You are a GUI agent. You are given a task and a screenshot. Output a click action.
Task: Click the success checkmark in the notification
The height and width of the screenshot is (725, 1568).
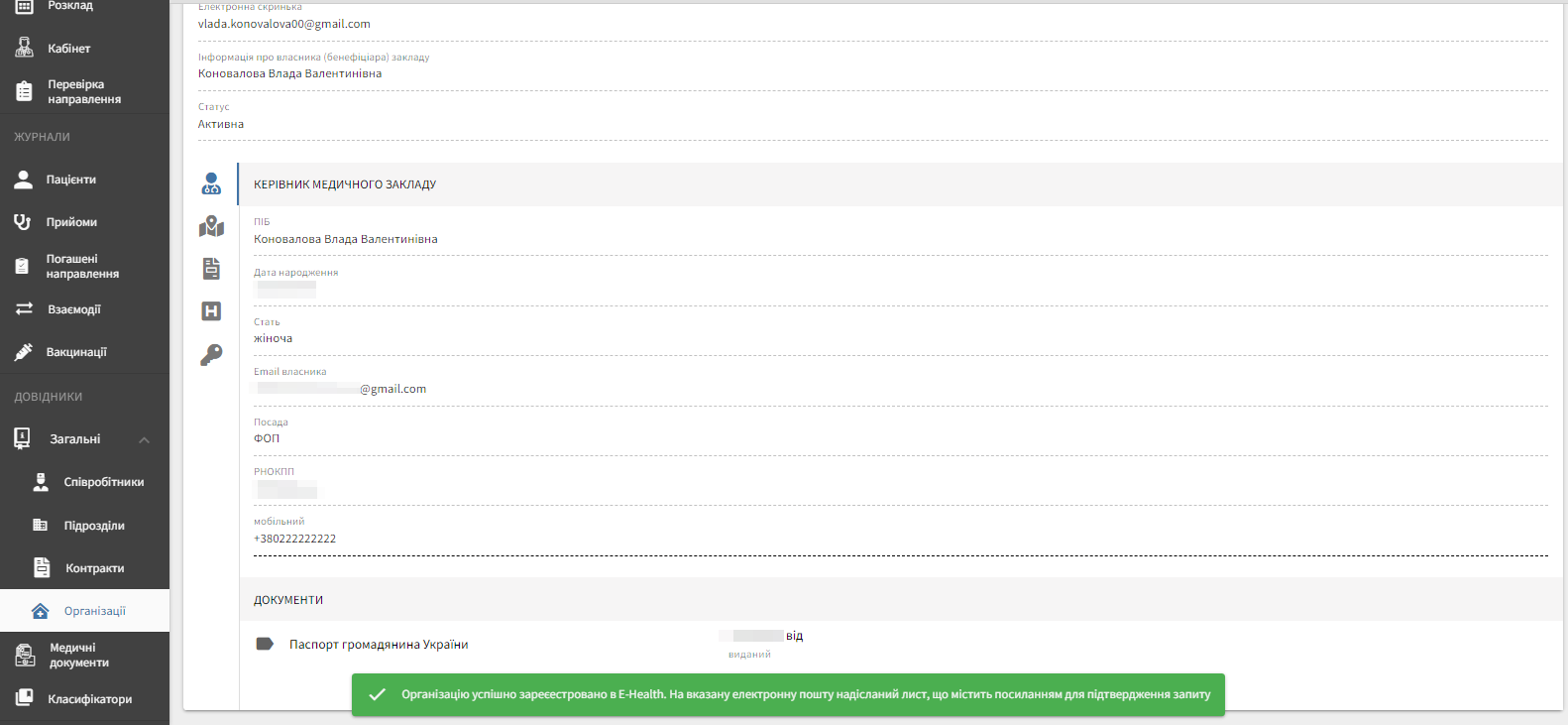tap(377, 694)
